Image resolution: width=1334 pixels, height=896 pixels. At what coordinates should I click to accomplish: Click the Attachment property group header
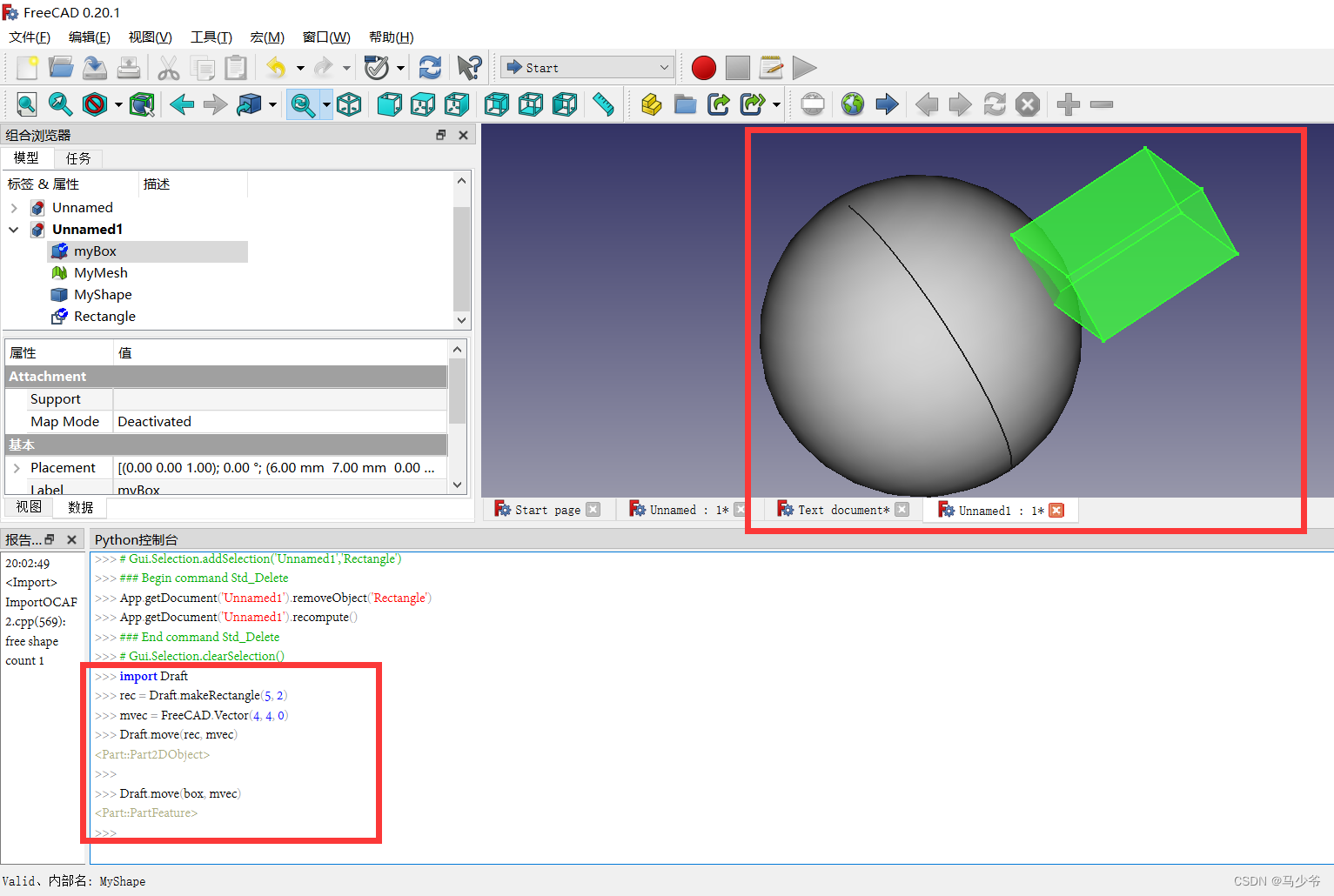[x=226, y=377]
